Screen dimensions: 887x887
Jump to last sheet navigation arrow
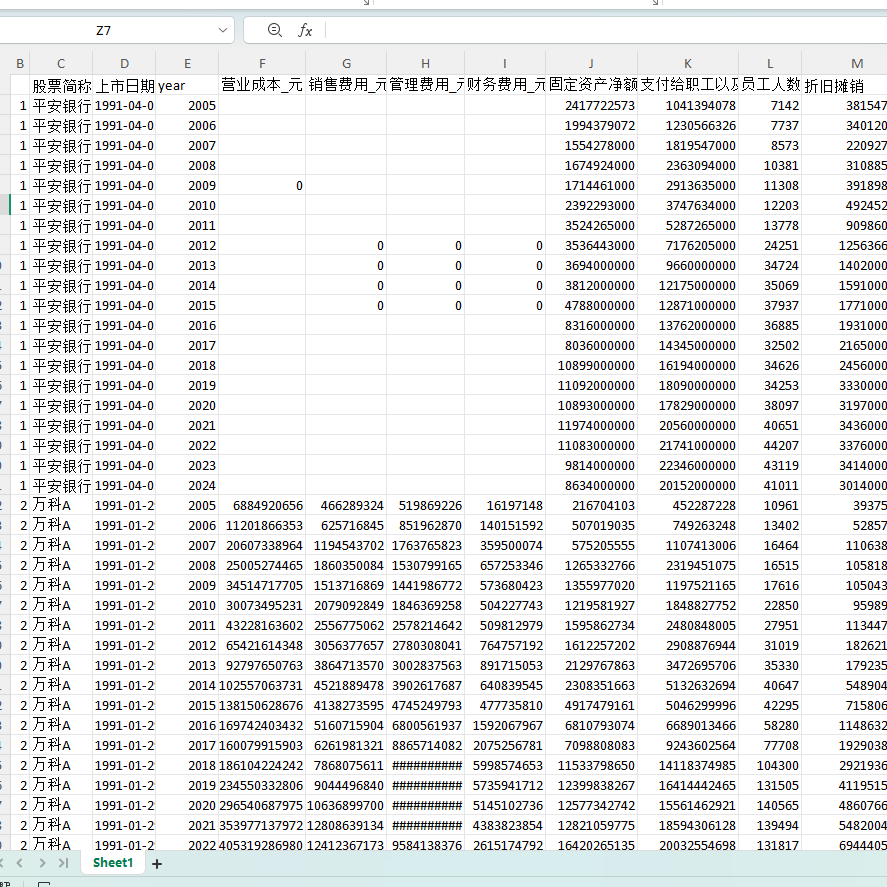63,862
